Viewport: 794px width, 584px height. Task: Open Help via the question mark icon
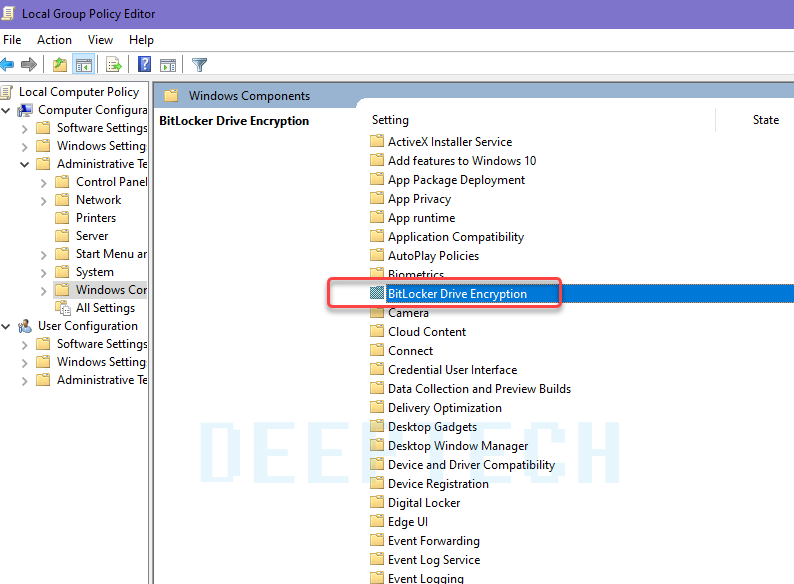(144, 64)
